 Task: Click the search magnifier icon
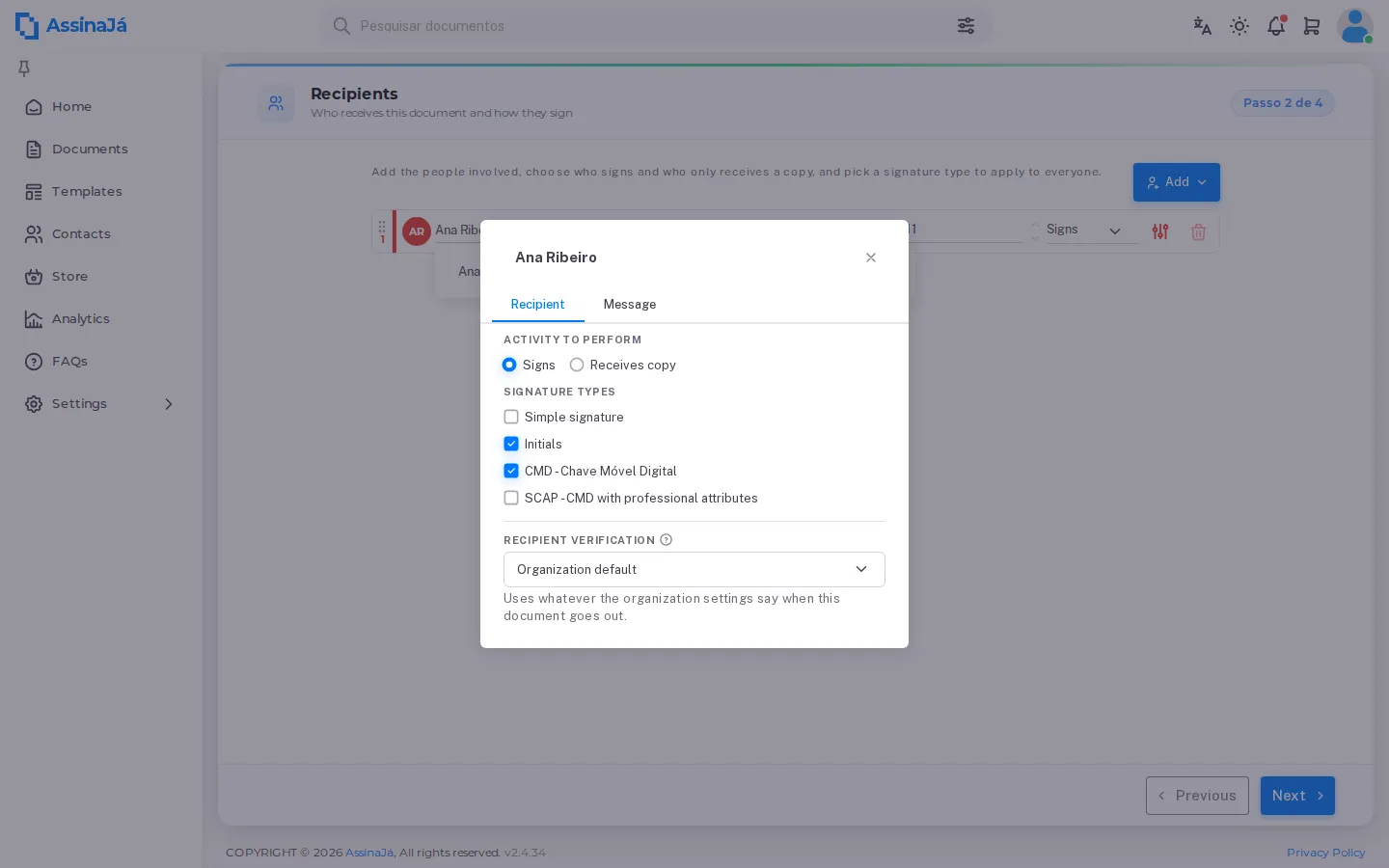341,26
